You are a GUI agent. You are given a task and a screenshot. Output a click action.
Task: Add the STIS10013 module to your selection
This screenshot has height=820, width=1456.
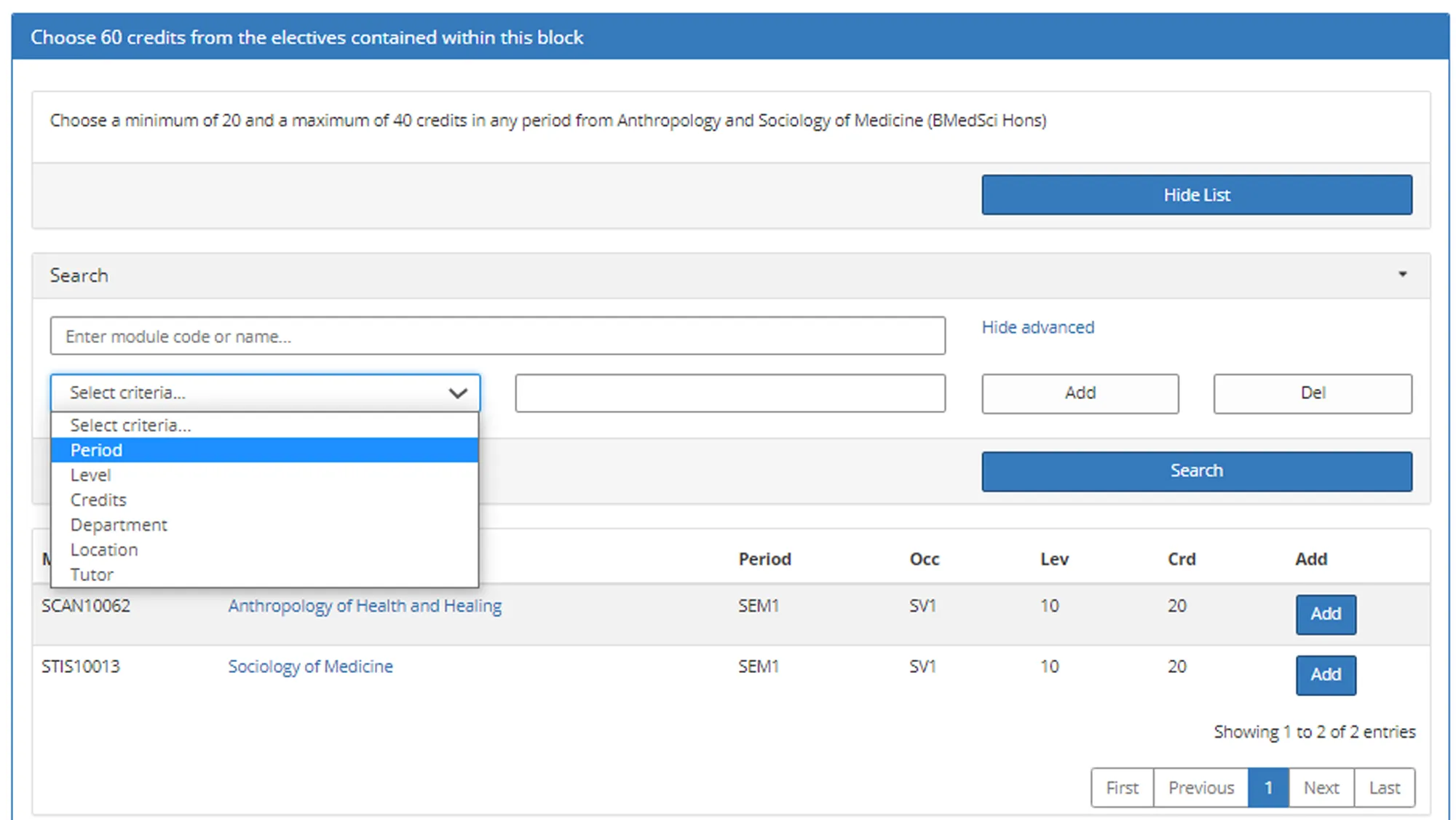point(1325,675)
